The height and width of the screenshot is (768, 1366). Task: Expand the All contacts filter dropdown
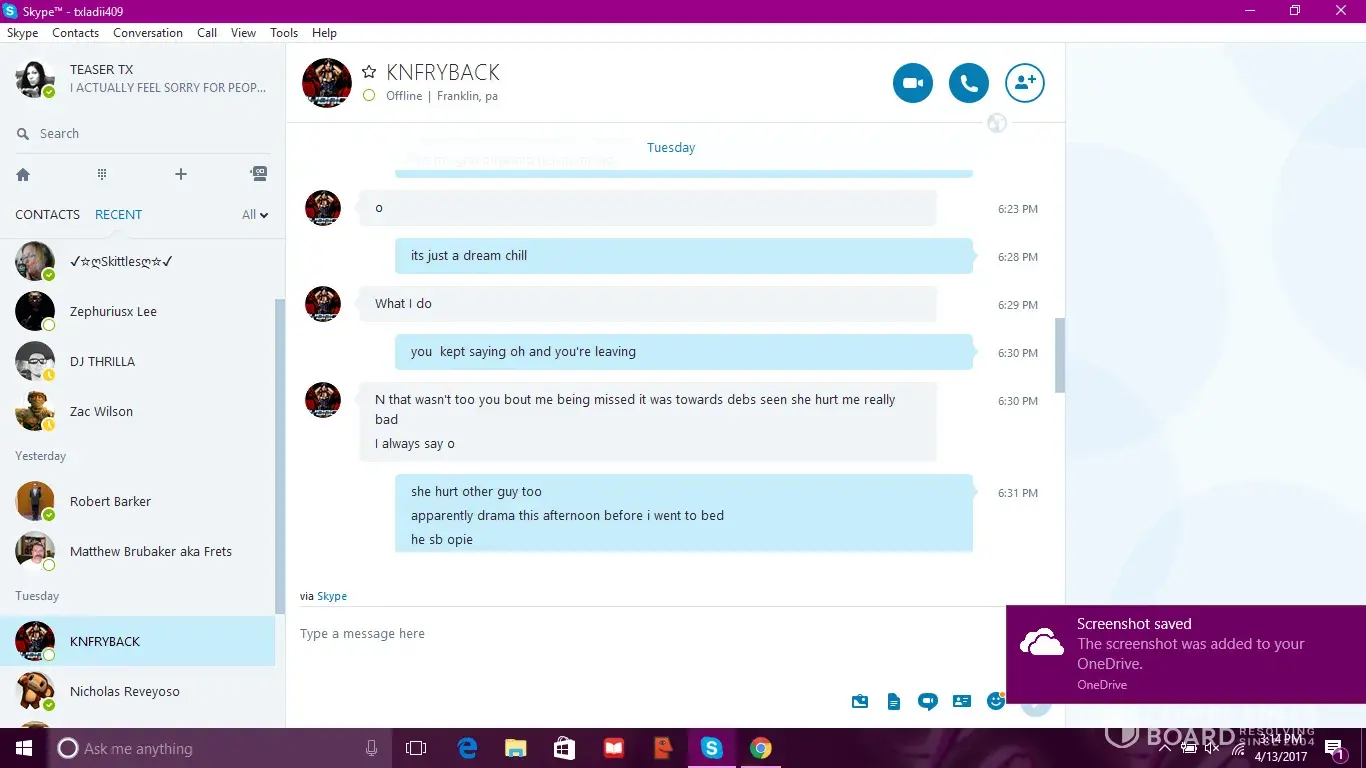[x=255, y=214]
